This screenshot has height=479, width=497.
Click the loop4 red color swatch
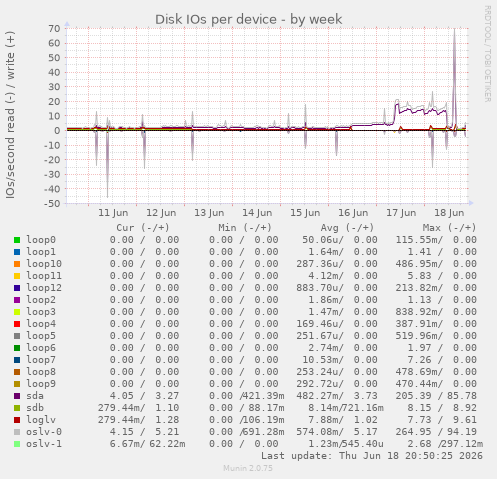17,324
